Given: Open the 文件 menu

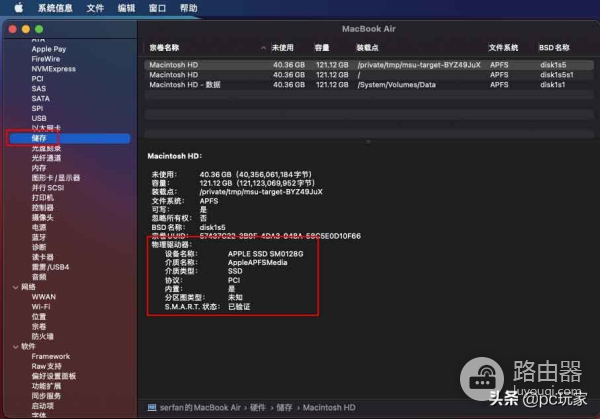Looking at the screenshot, I should [x=95, y=8].
